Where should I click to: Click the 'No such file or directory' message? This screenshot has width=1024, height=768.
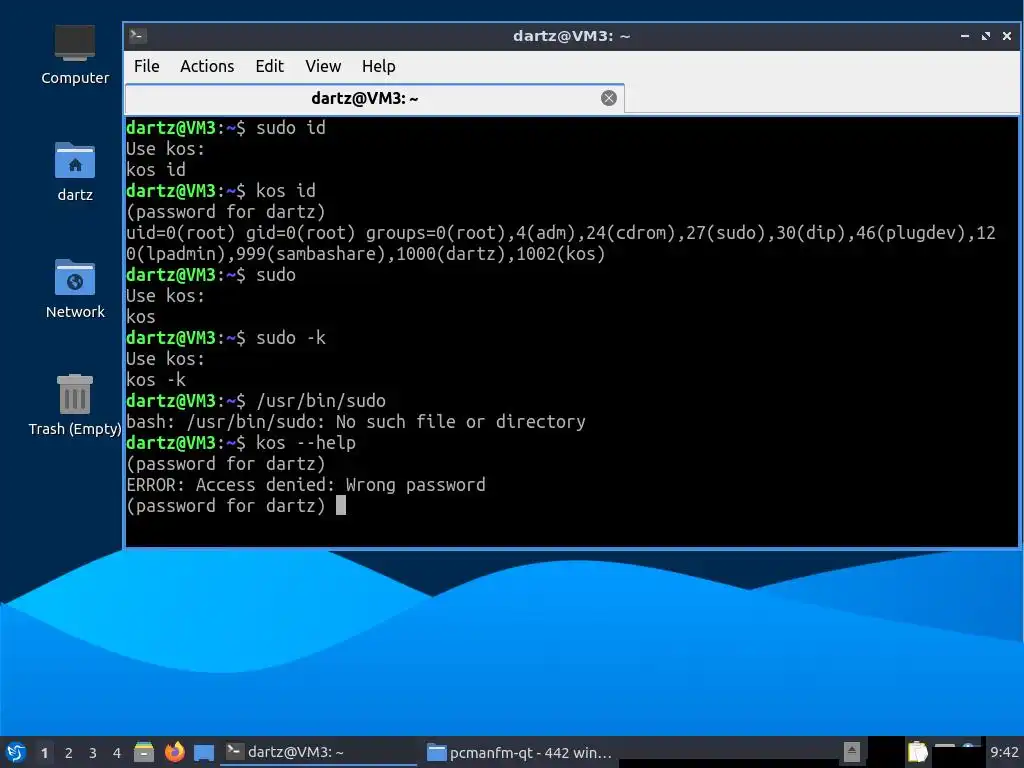pyautogui.click(x=460, y=422)
